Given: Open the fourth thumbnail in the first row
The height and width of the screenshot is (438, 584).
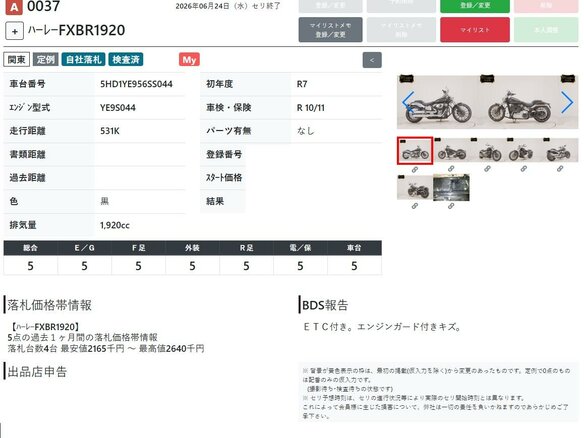Looking at the screenshot, I should click(524, 150).
